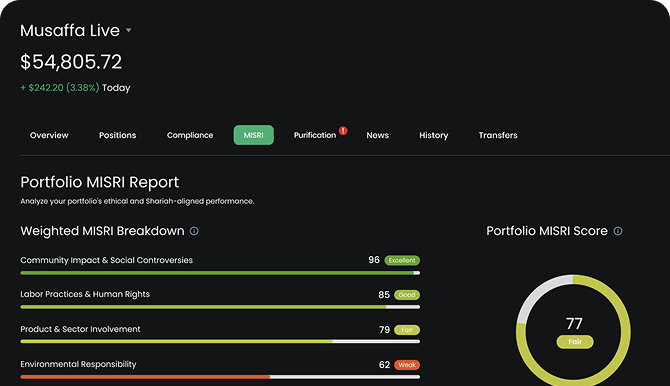Click the Product & Sector Involvement label
670x386 pixels.
(80, 329)
